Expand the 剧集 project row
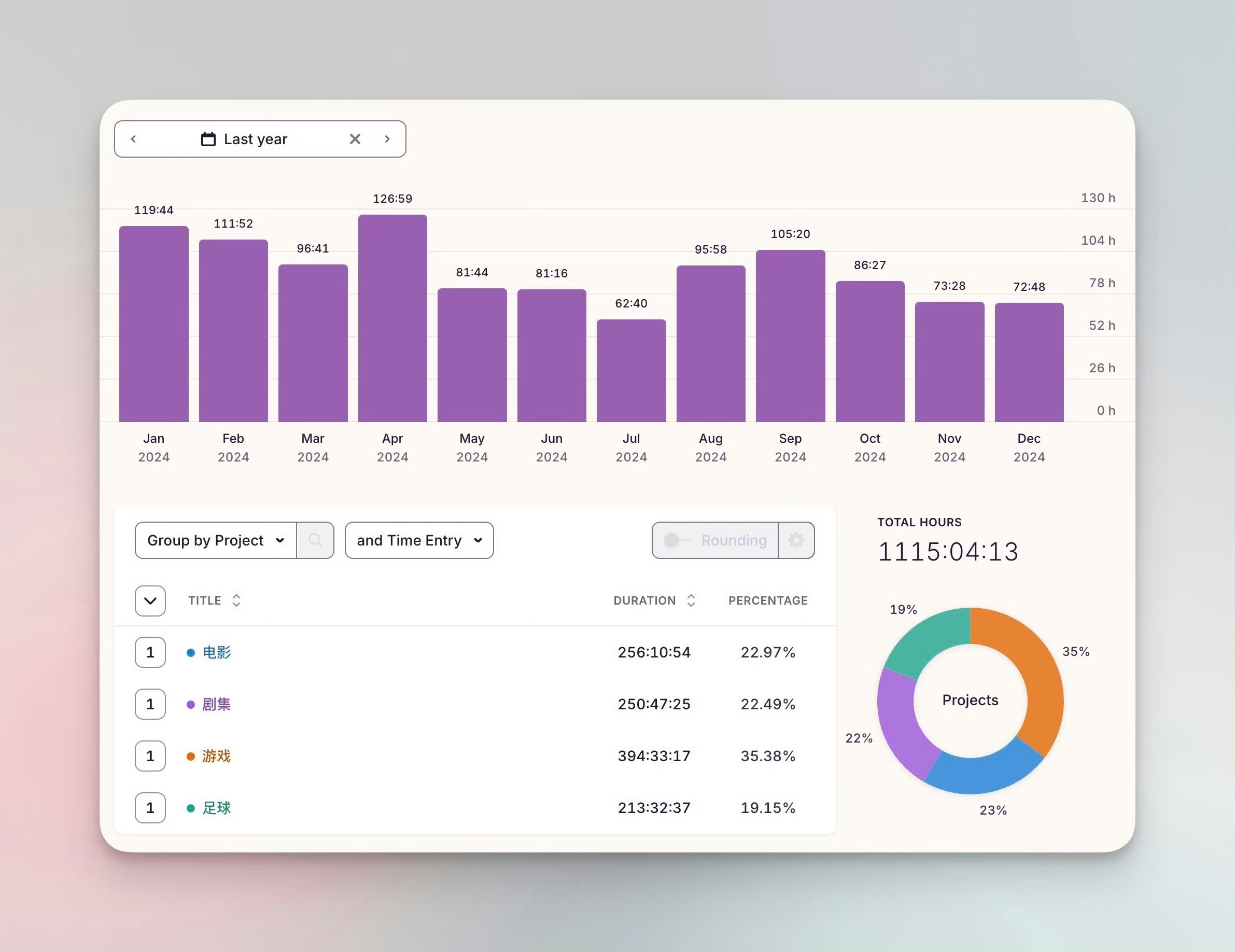The image size is (1235, 952). click(x=150, y=704)
